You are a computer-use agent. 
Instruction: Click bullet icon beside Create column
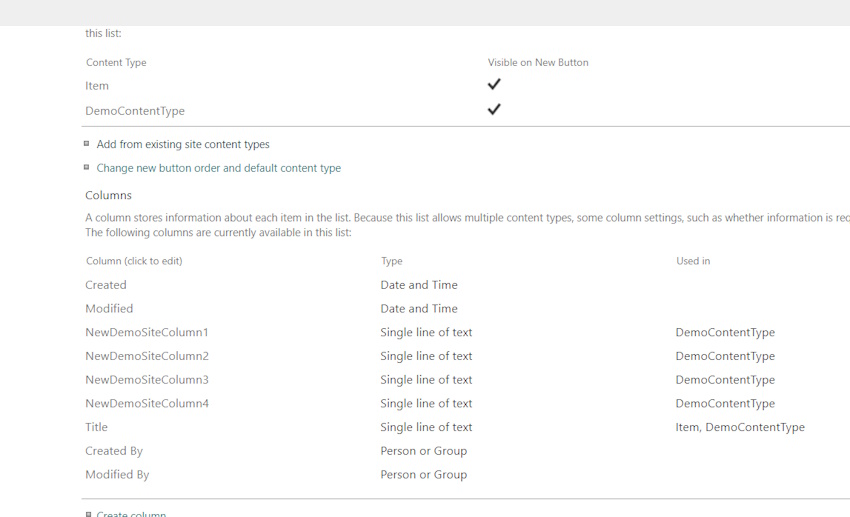[x=88, y=514]
